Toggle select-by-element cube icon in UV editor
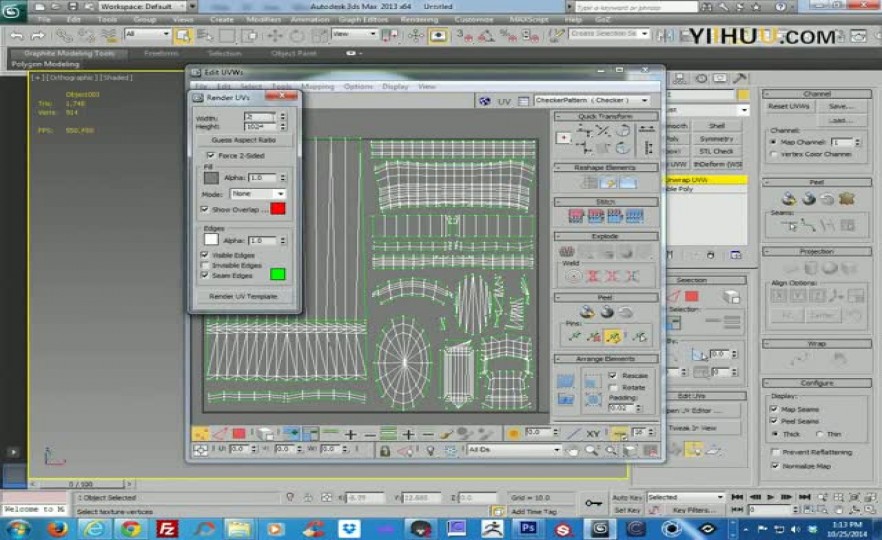This screenshot has width=882, height=540. 264,434
